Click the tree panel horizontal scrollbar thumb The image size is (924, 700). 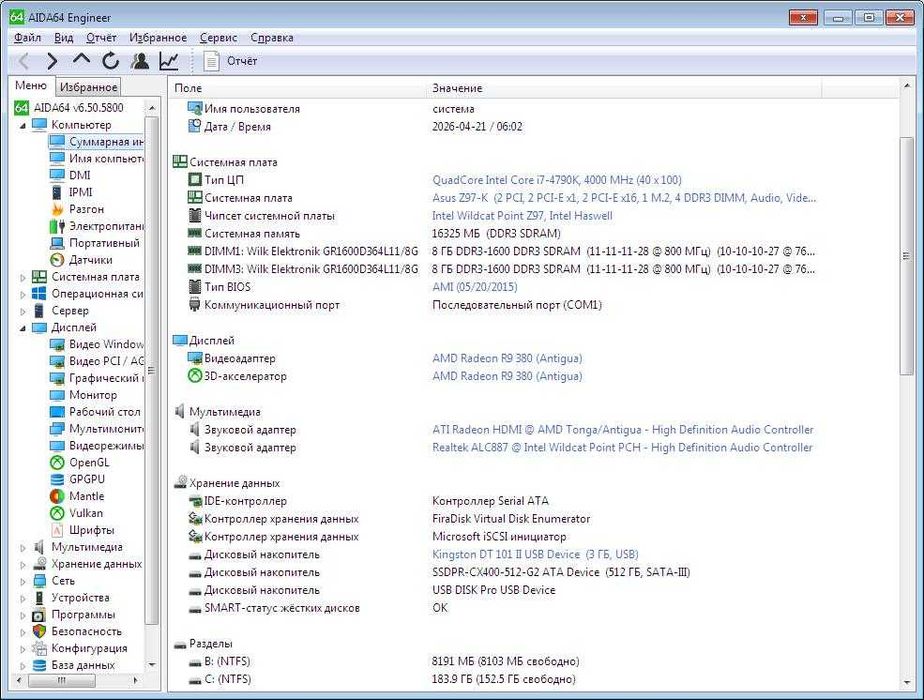tap(61, 680)
